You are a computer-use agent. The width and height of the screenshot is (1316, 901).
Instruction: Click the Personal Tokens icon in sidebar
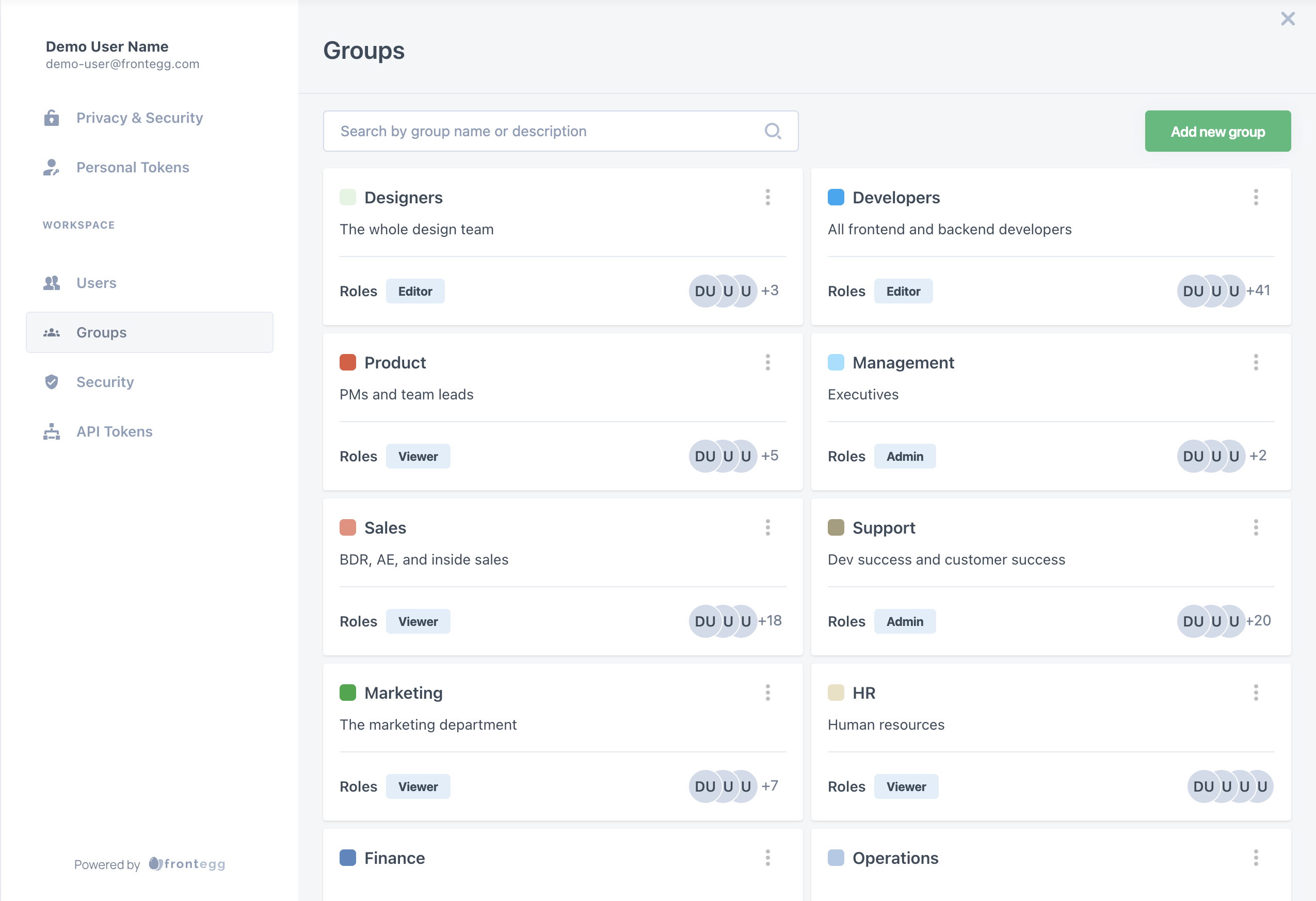[x=51, y=166]
